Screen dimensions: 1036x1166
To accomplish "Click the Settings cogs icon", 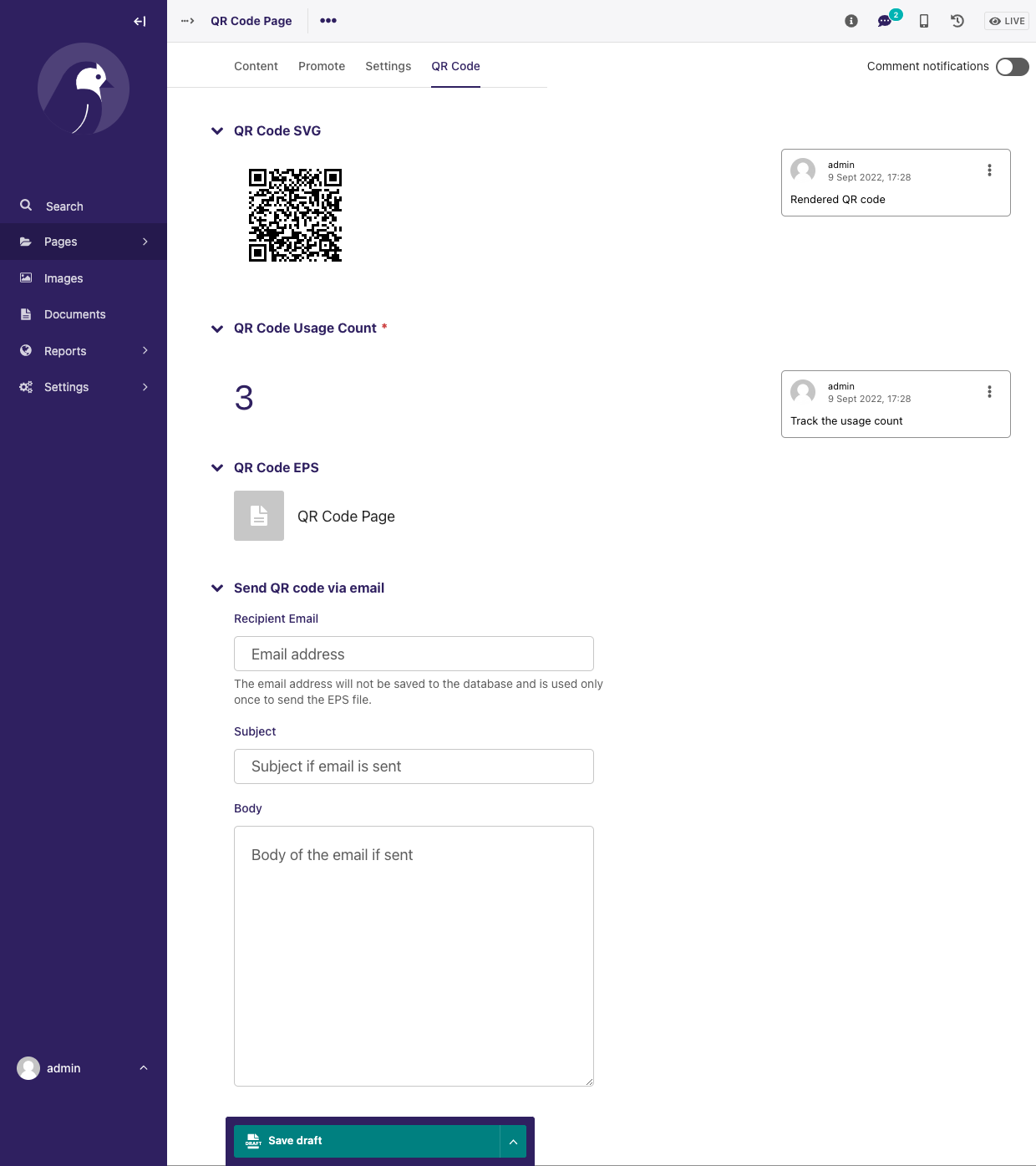I will (26, 387).
